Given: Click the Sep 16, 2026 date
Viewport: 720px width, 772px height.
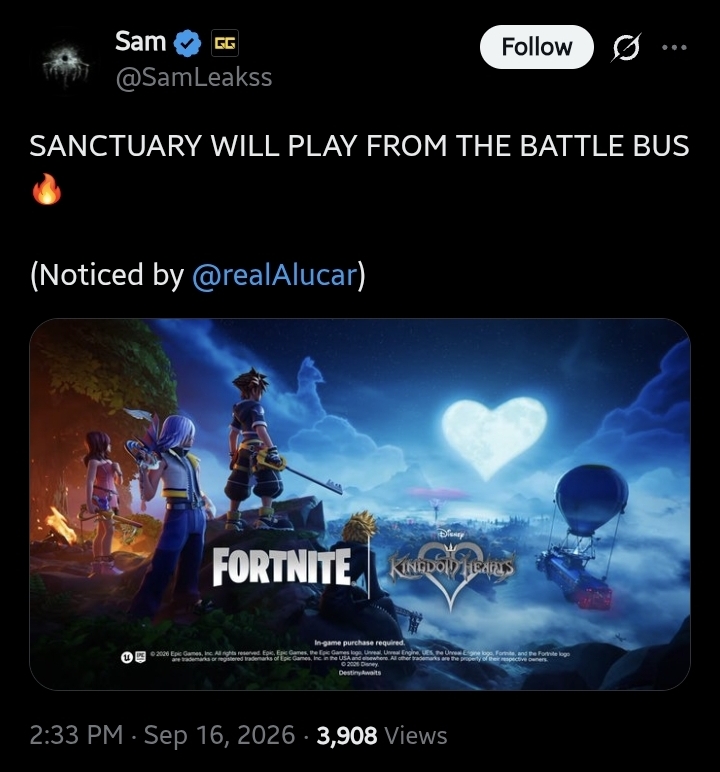Looking at the screenshot, I should [x=220, y=735].
